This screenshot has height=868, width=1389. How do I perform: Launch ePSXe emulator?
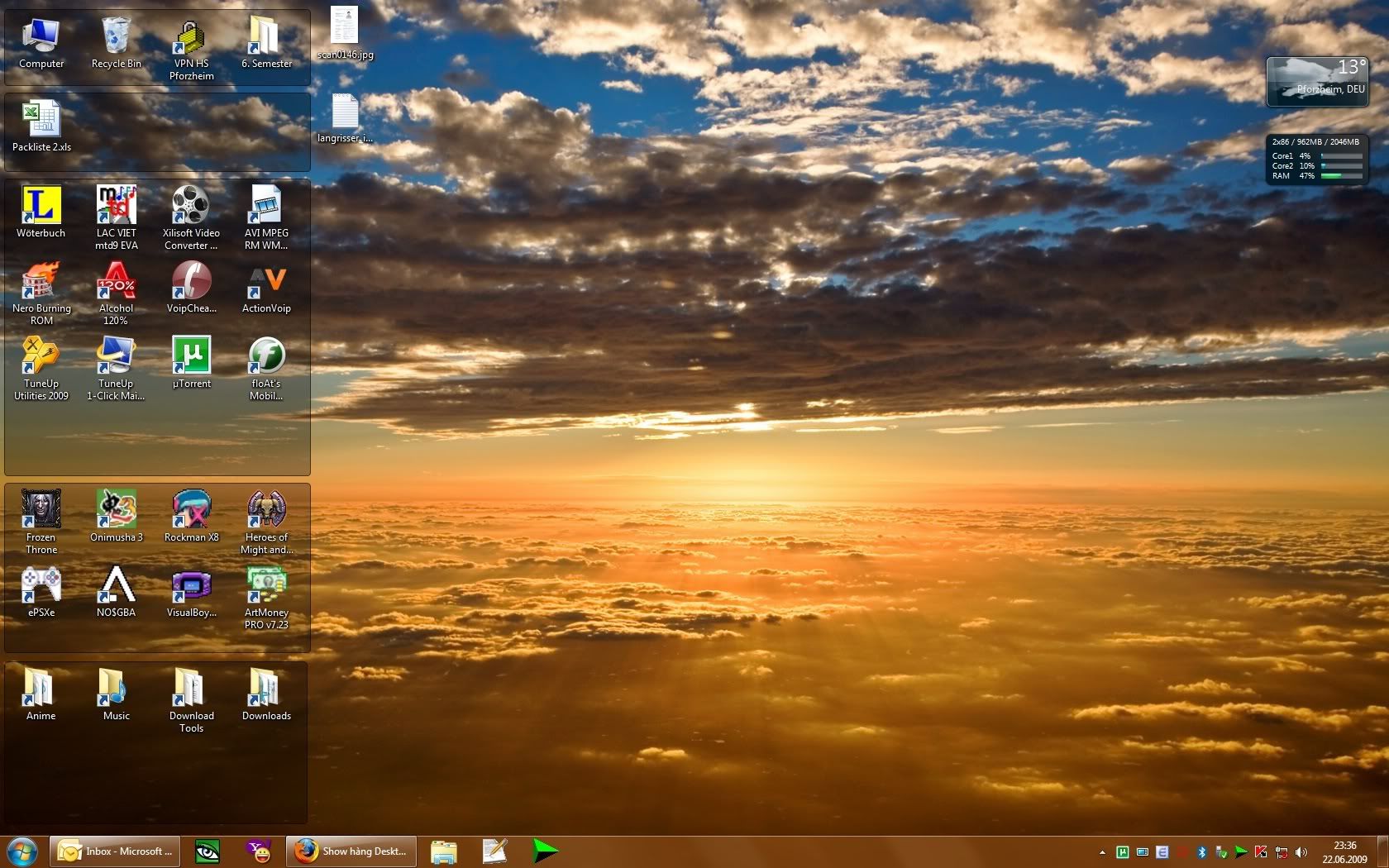click(41, 592)
